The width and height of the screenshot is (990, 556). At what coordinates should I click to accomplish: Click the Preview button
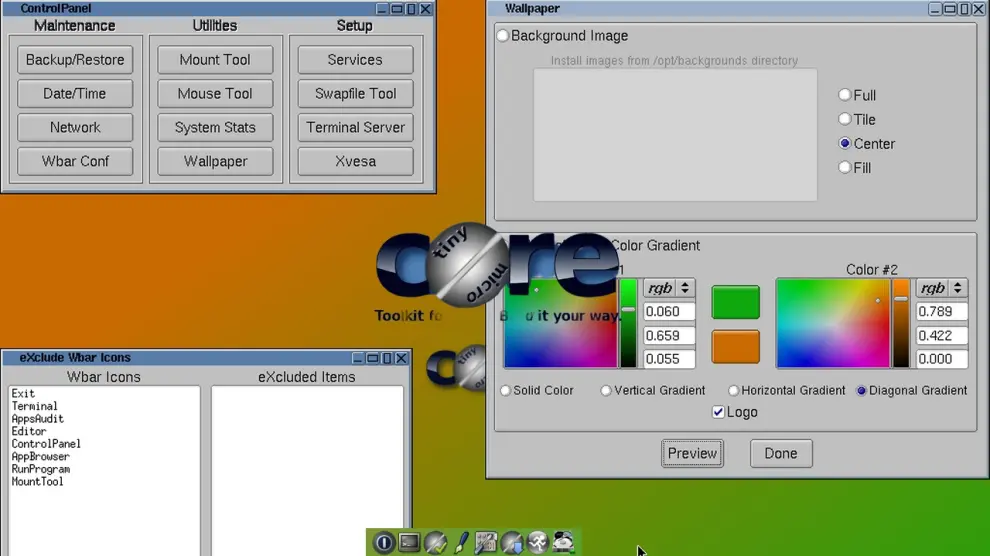click(x=692, y=453)
